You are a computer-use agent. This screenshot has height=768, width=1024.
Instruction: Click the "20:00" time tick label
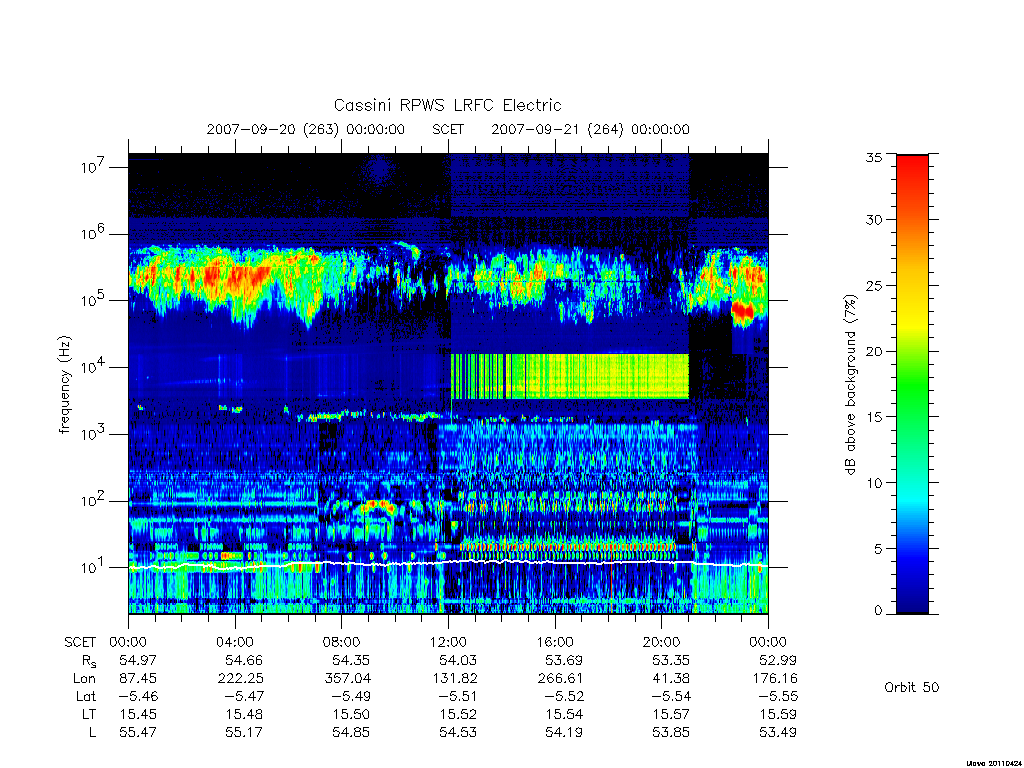click(661, 643)
